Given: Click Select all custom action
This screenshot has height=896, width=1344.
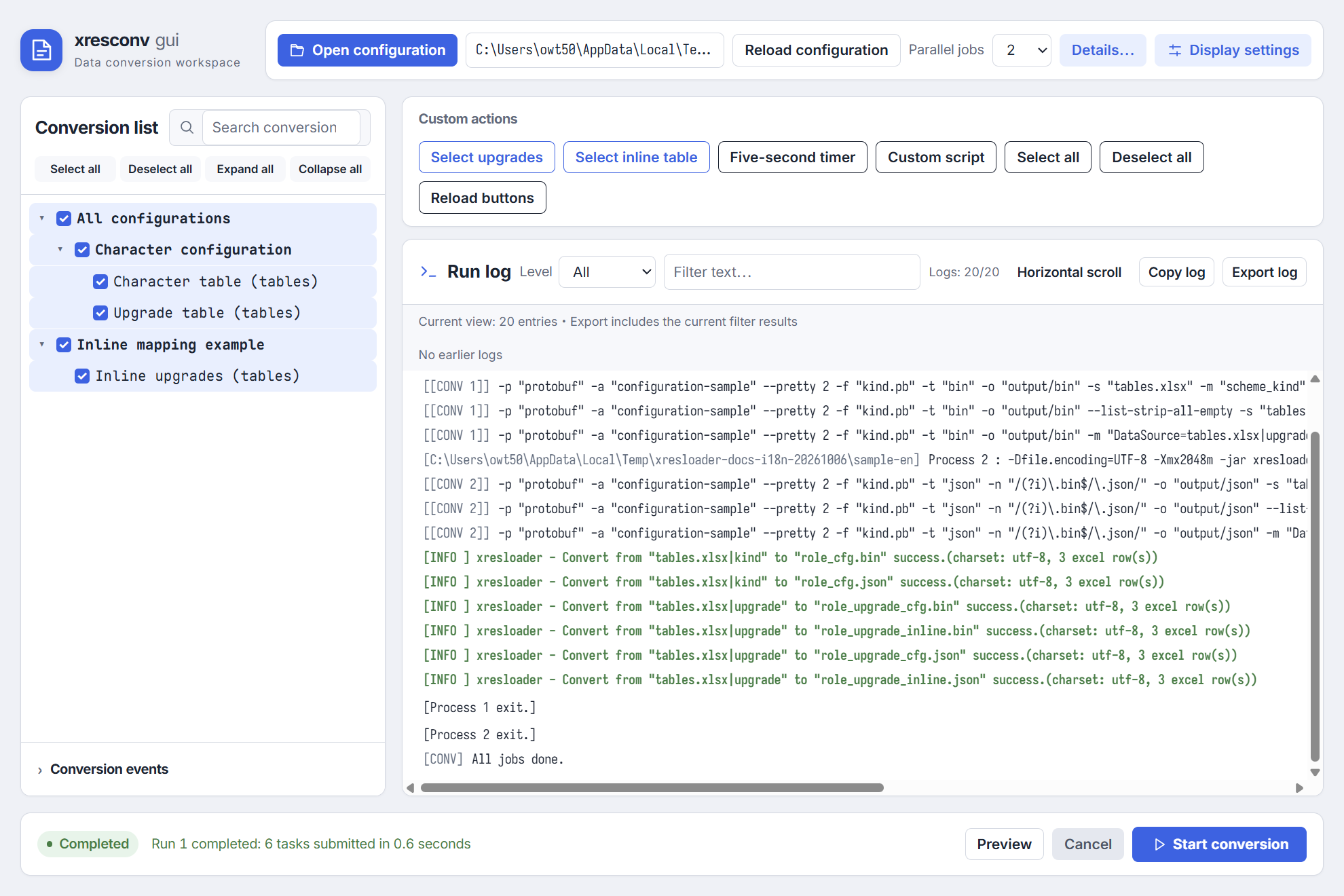Looking at the screenshot, I should pos(1047,157).
